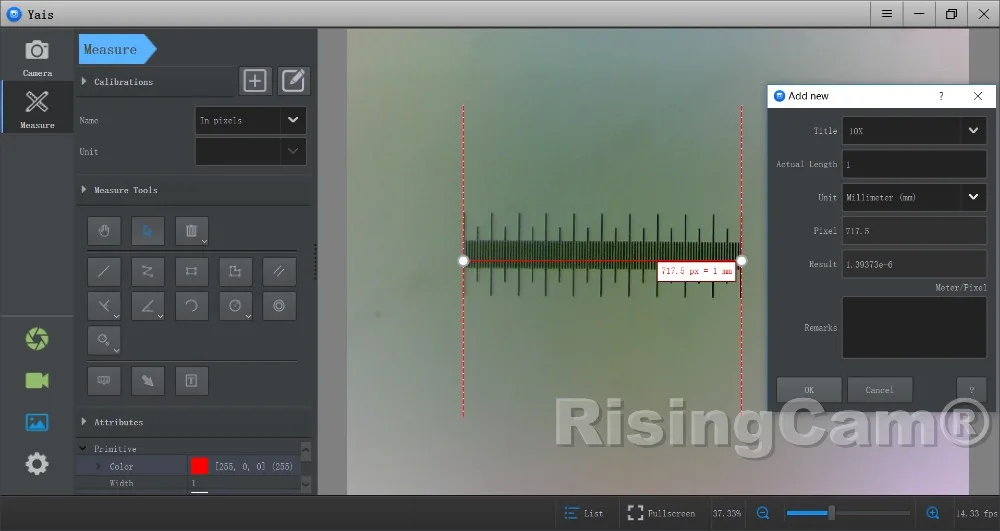Image resolution: width=1000 pixels, height=531 pixels.
Task: Select the polygon measure tool
Action: pyautogui.click(x=235, y=271)
